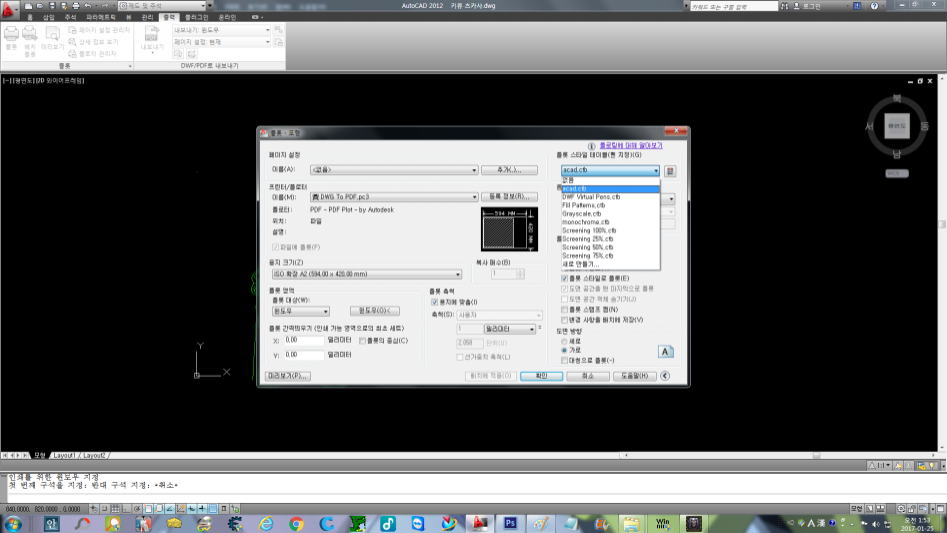947x533 pixels.
Task: Click the landscape orientation A page icon
Action: point(666,351)
